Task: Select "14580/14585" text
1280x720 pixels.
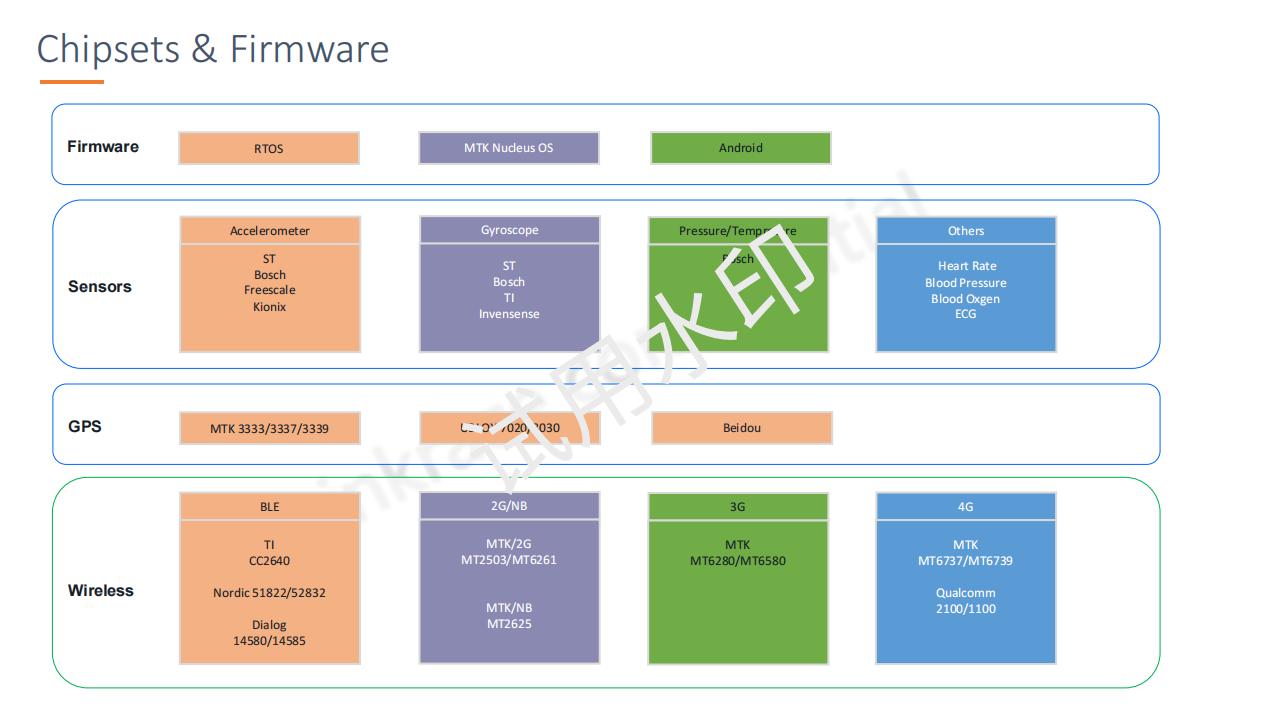Action: [x=269, y=641]
